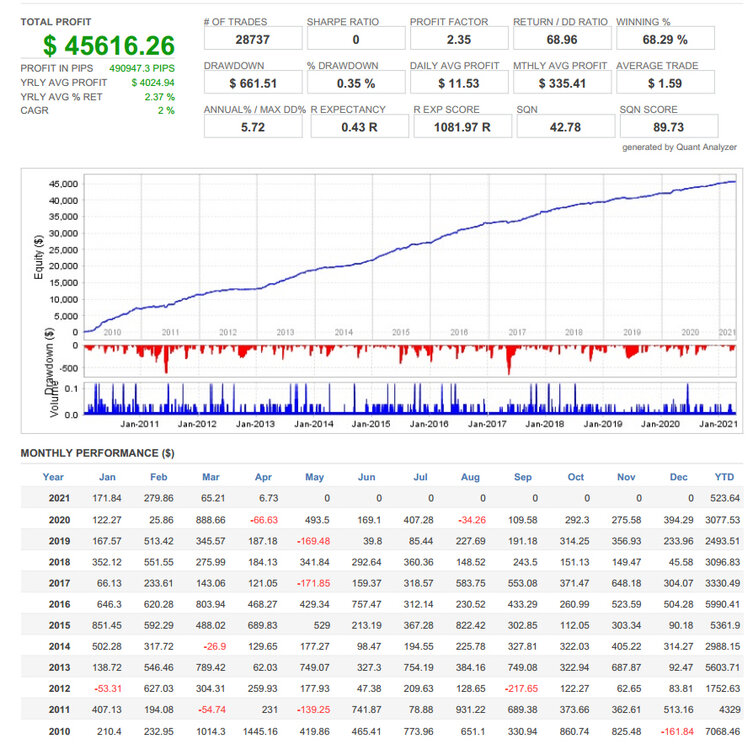Click the 'generated by Quant Analyzer' text

(680, 147)
